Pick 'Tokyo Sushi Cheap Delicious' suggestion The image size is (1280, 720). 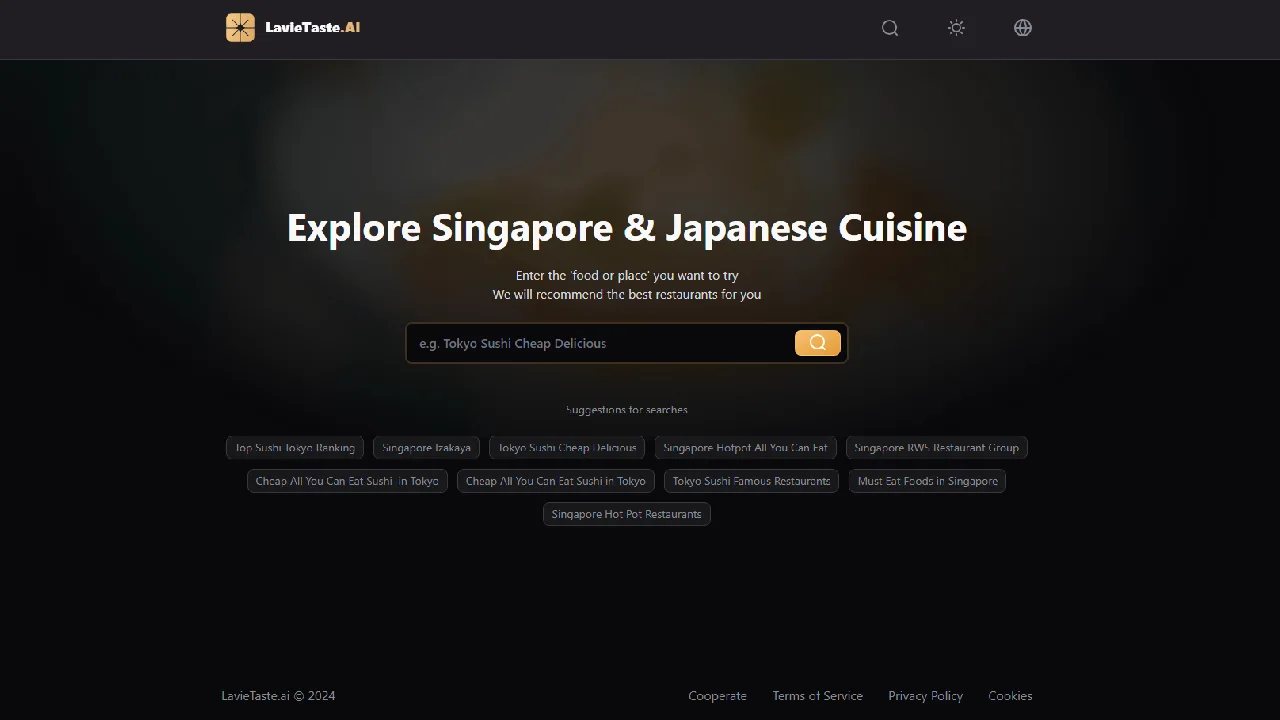pos(567,448)
